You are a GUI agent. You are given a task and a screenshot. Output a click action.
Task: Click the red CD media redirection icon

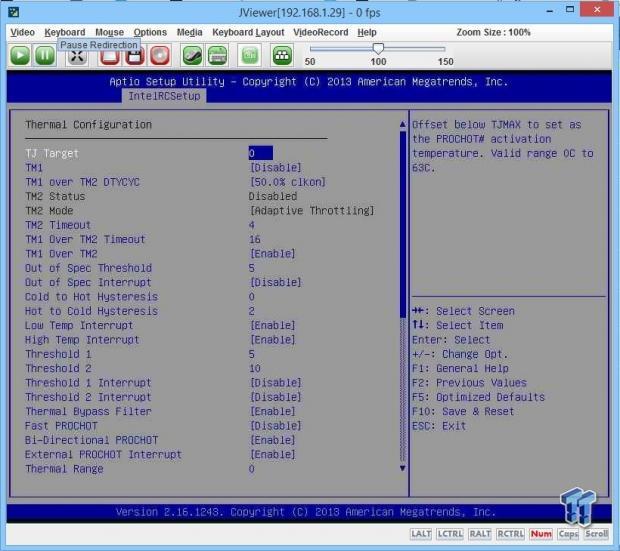[160, 55]
